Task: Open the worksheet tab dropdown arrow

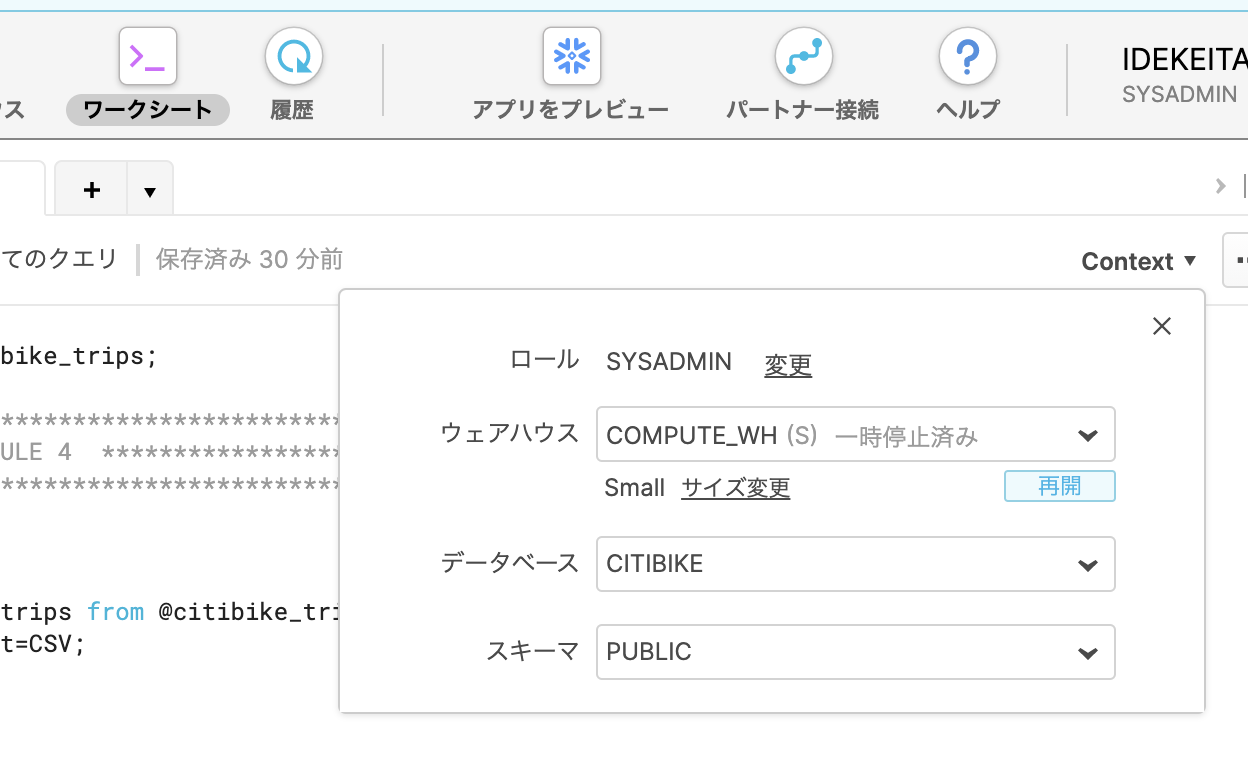Action: 150,191
